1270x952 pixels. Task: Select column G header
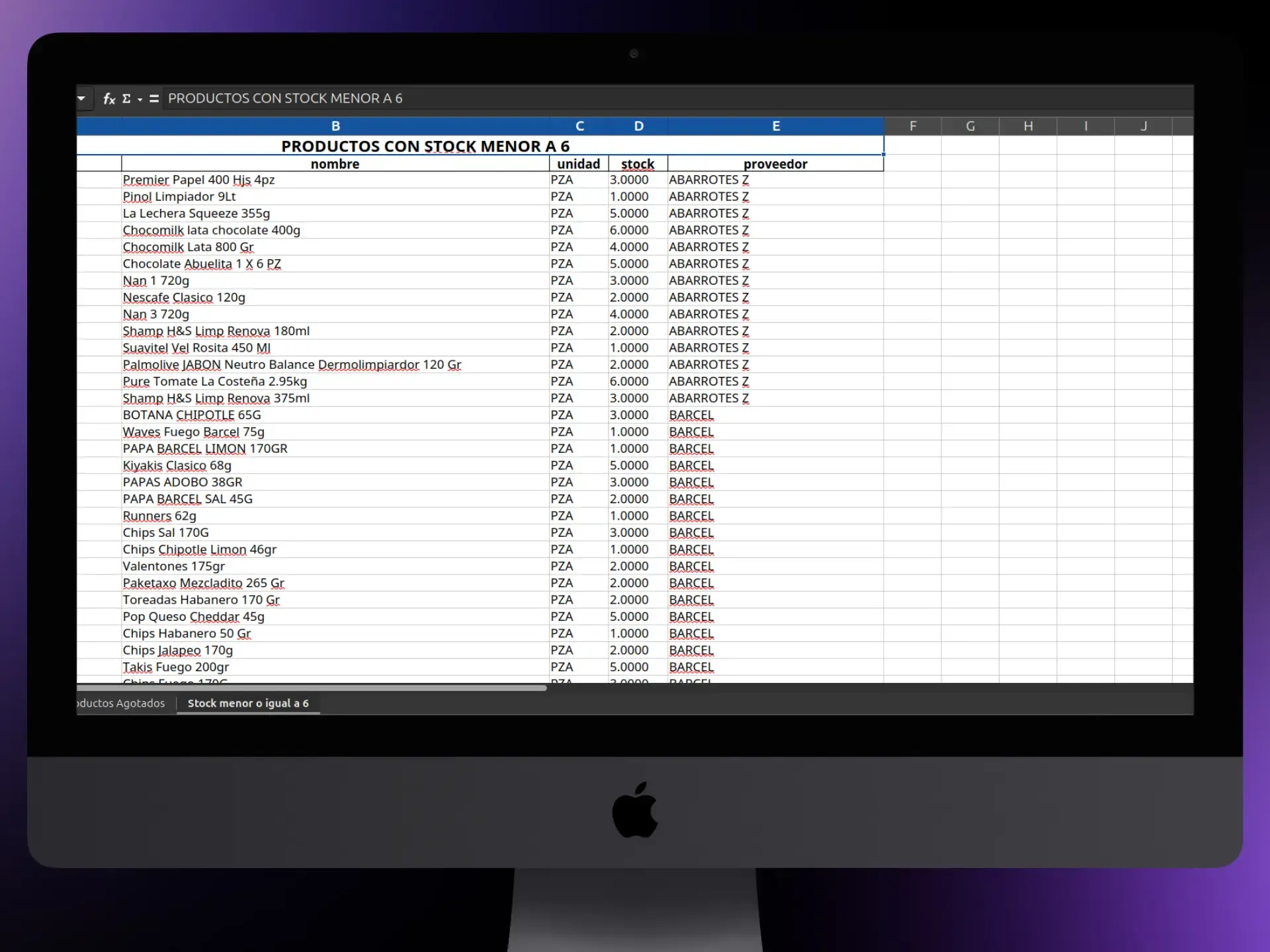tap(970, 126)
